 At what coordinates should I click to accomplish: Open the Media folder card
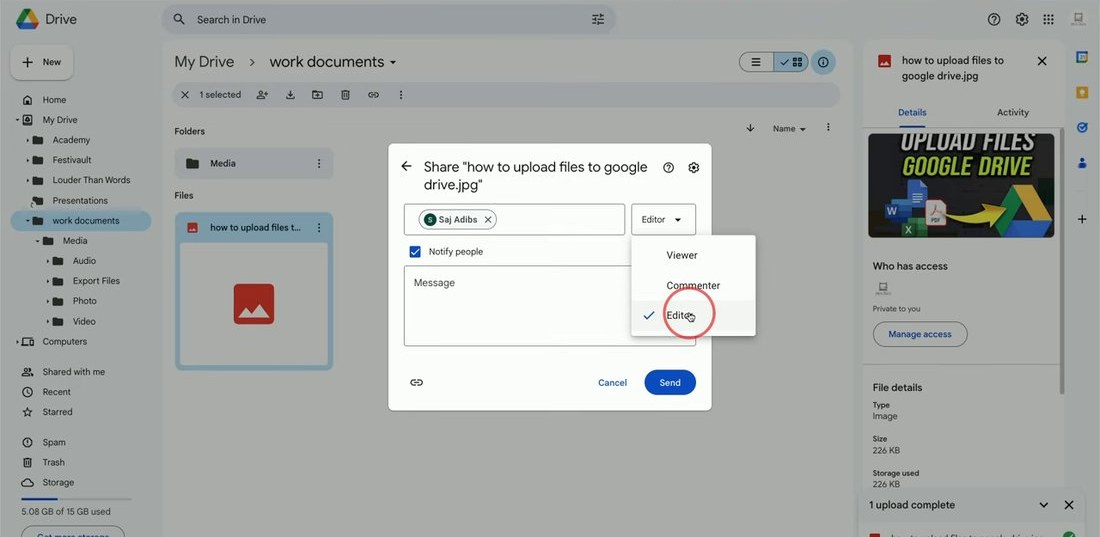[x=254, y=164]
